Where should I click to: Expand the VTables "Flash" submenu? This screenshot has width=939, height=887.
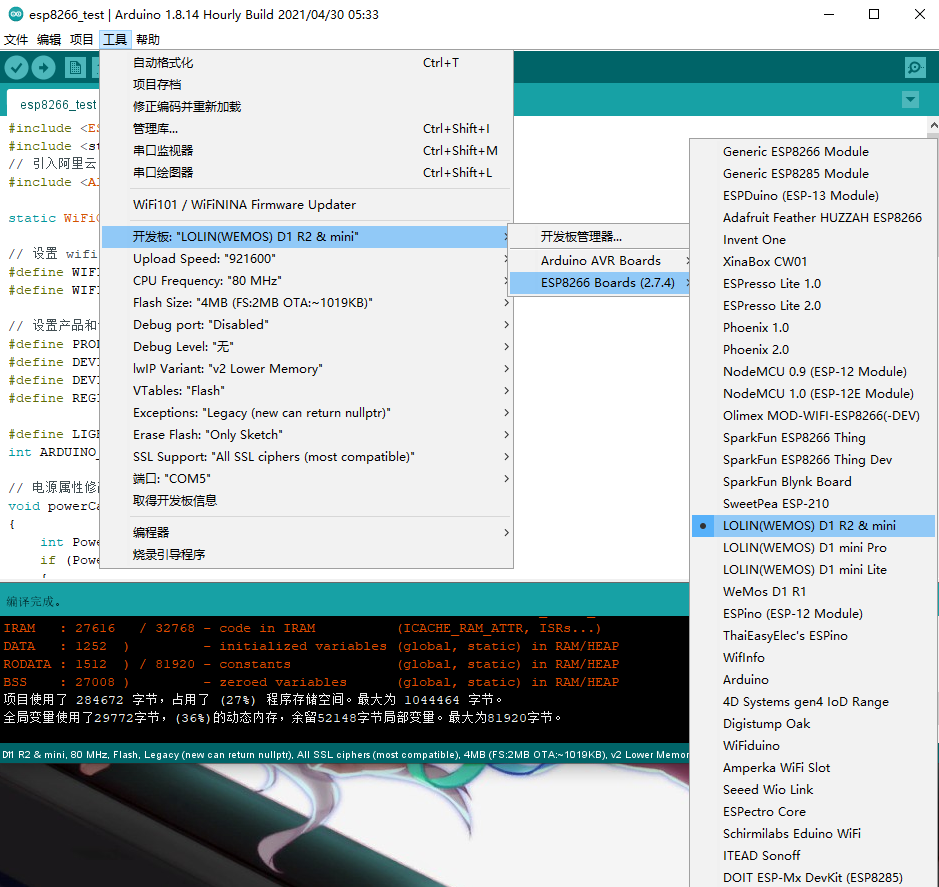click(x=306, y=390)
